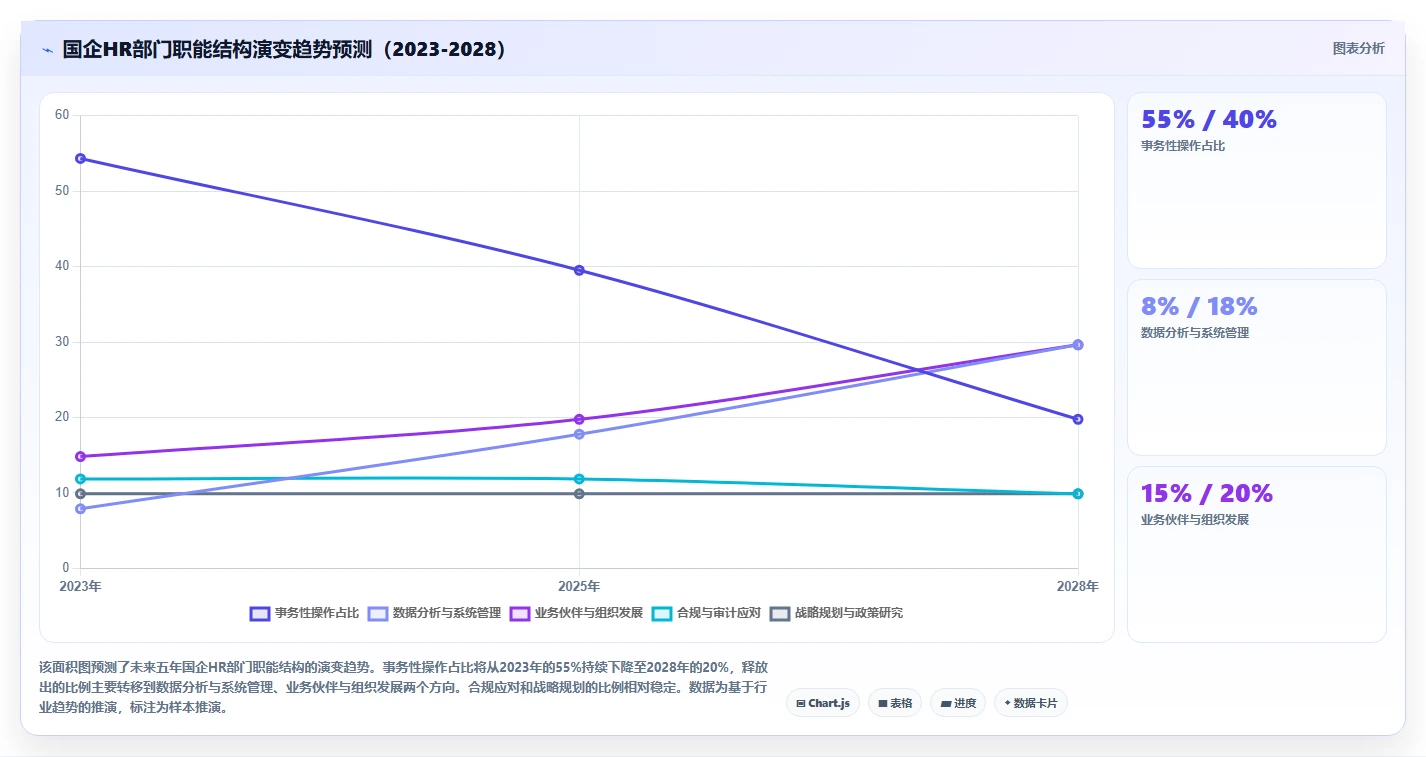
Task: Select the 进度 tag chip
Action: 958,703
